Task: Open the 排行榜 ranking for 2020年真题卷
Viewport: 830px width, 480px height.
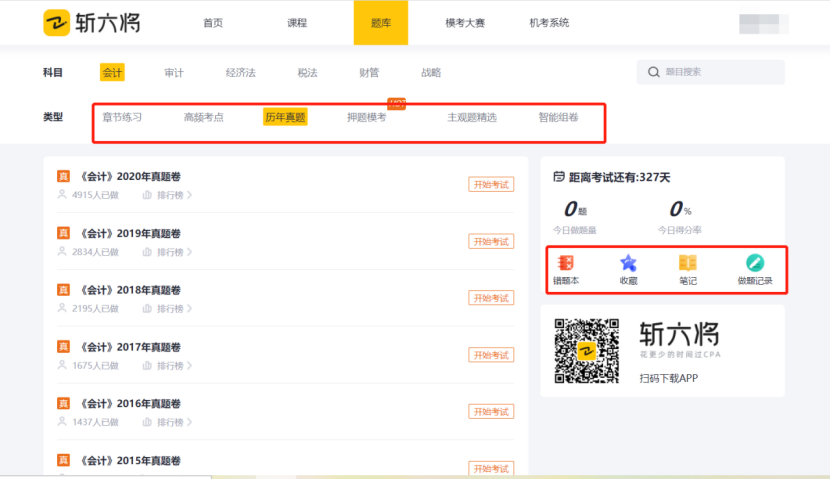Action: pos(167,195)
